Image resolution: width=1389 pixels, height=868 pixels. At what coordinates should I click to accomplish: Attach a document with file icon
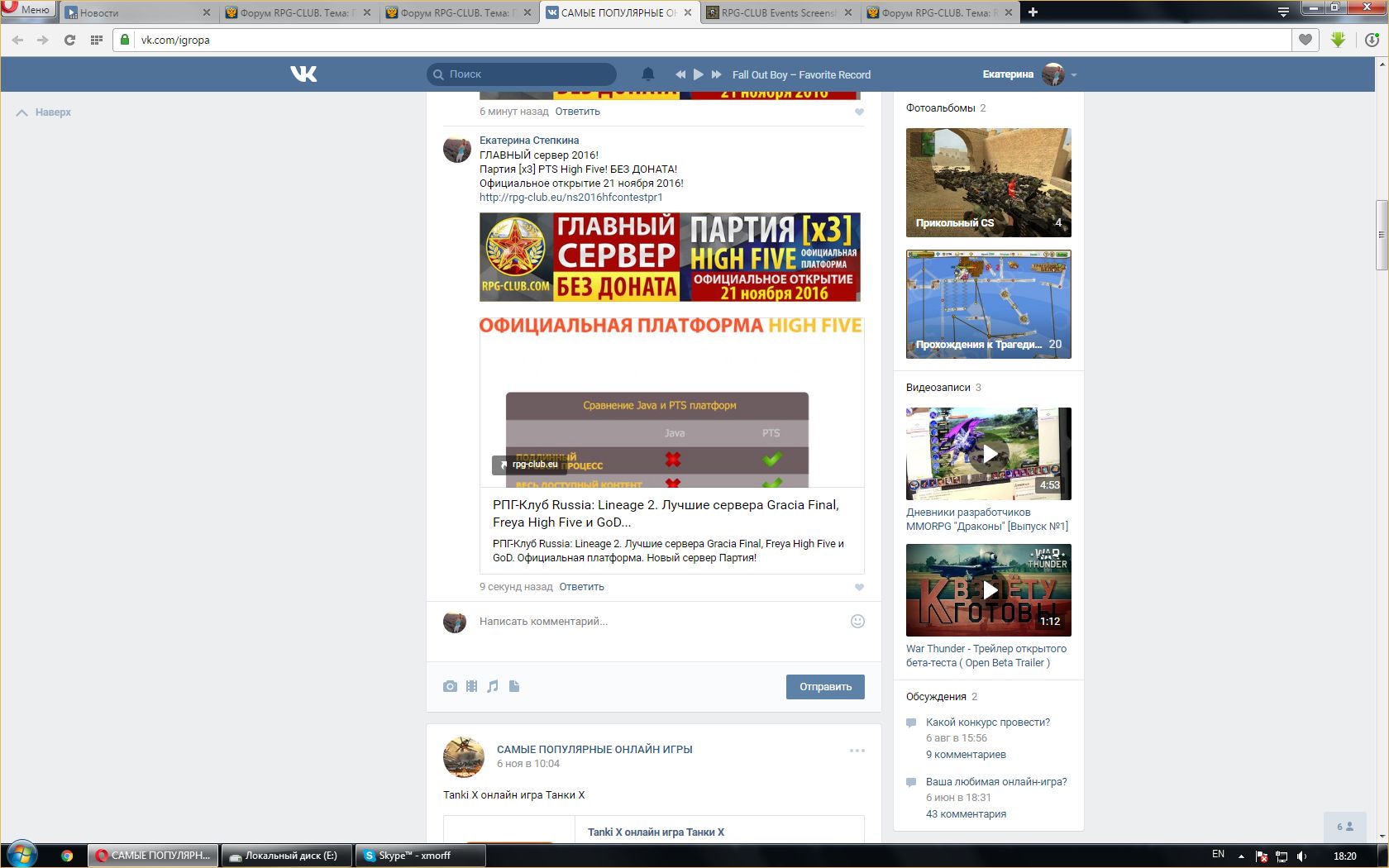[x=514, y=686]
